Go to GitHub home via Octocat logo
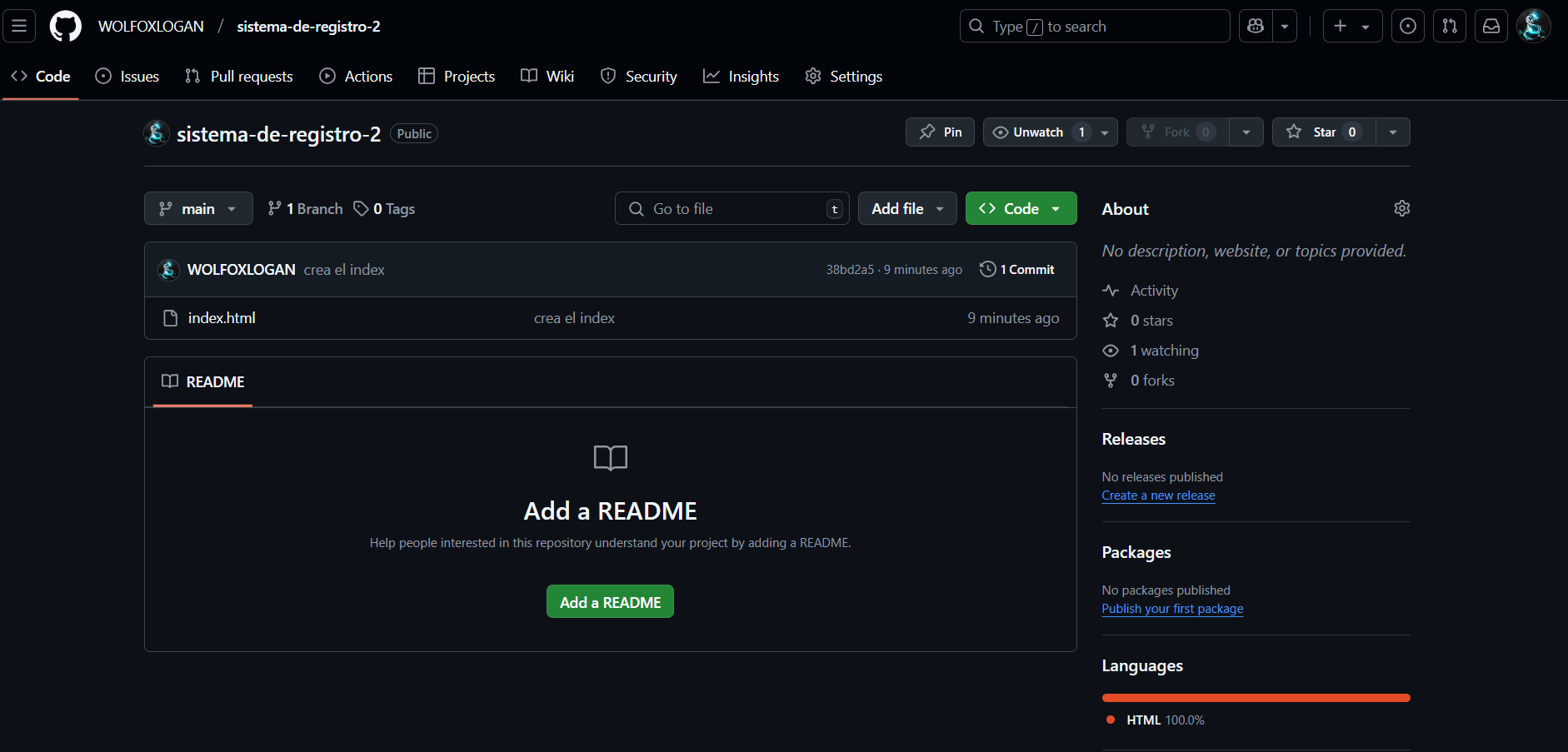Screen dimensions: 1568x752 point(65,26)
